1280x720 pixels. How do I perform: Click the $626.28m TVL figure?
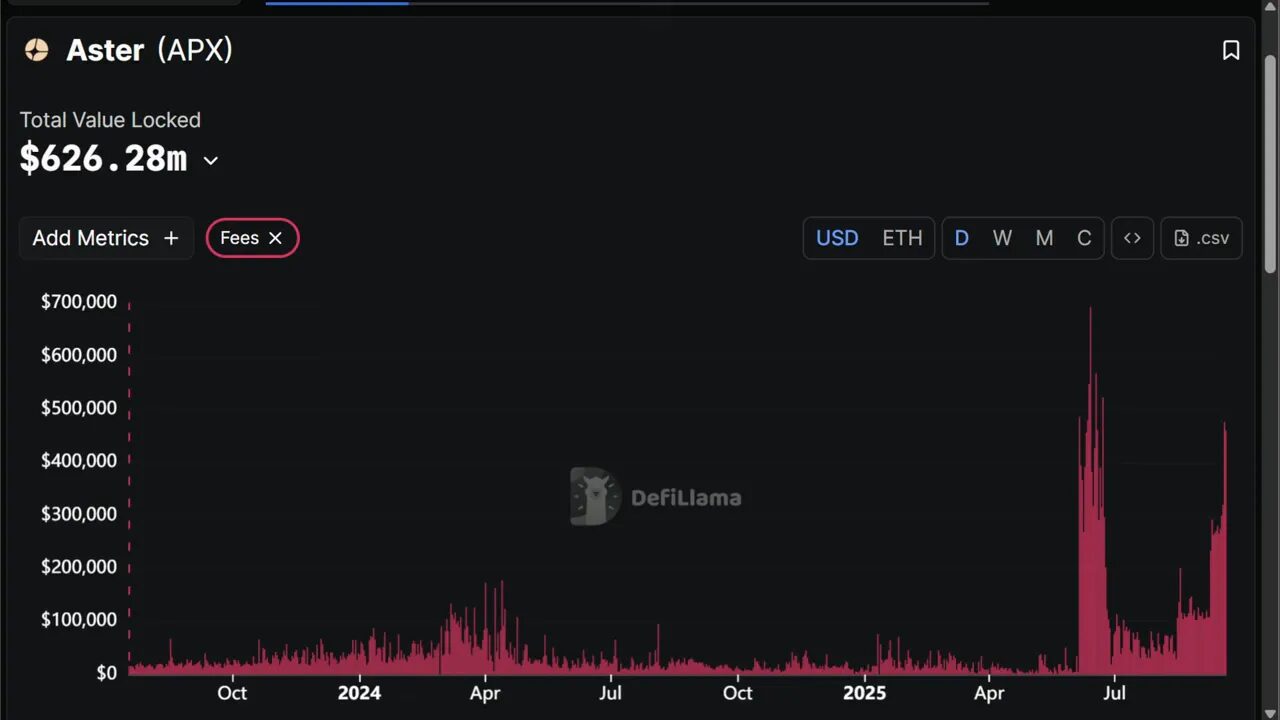point(103,158)
